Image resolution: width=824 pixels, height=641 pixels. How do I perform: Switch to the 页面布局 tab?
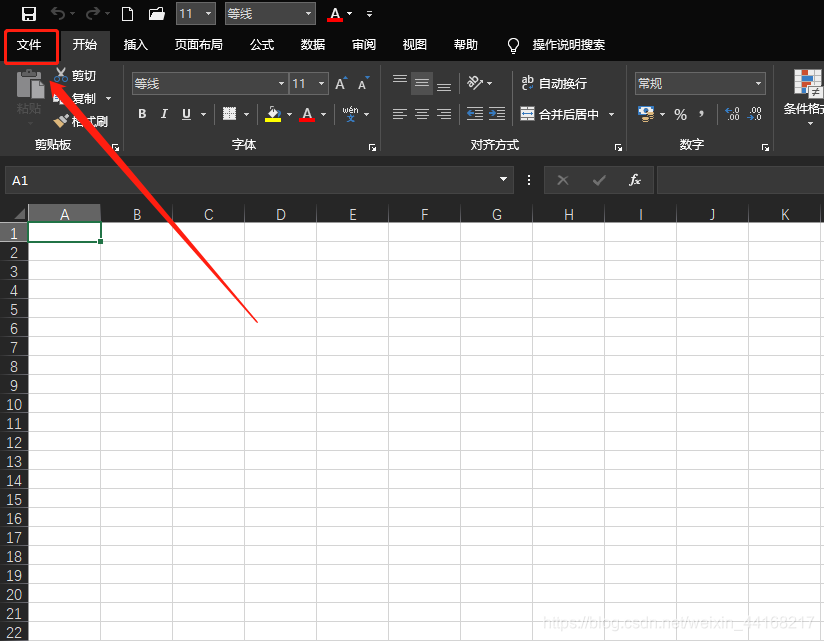(x=199, y=45)
